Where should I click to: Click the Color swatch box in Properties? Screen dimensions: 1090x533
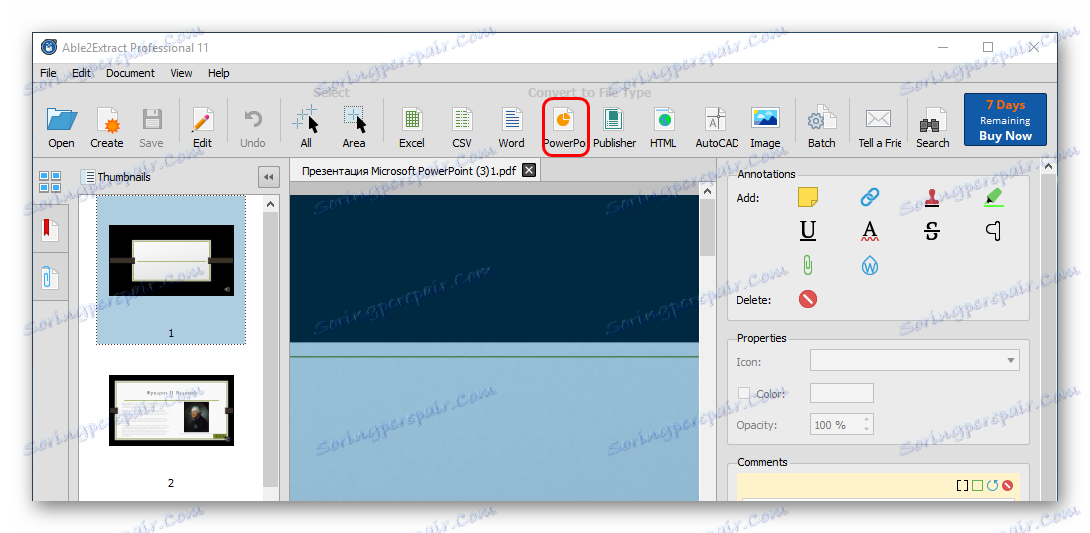pos(842,393)
